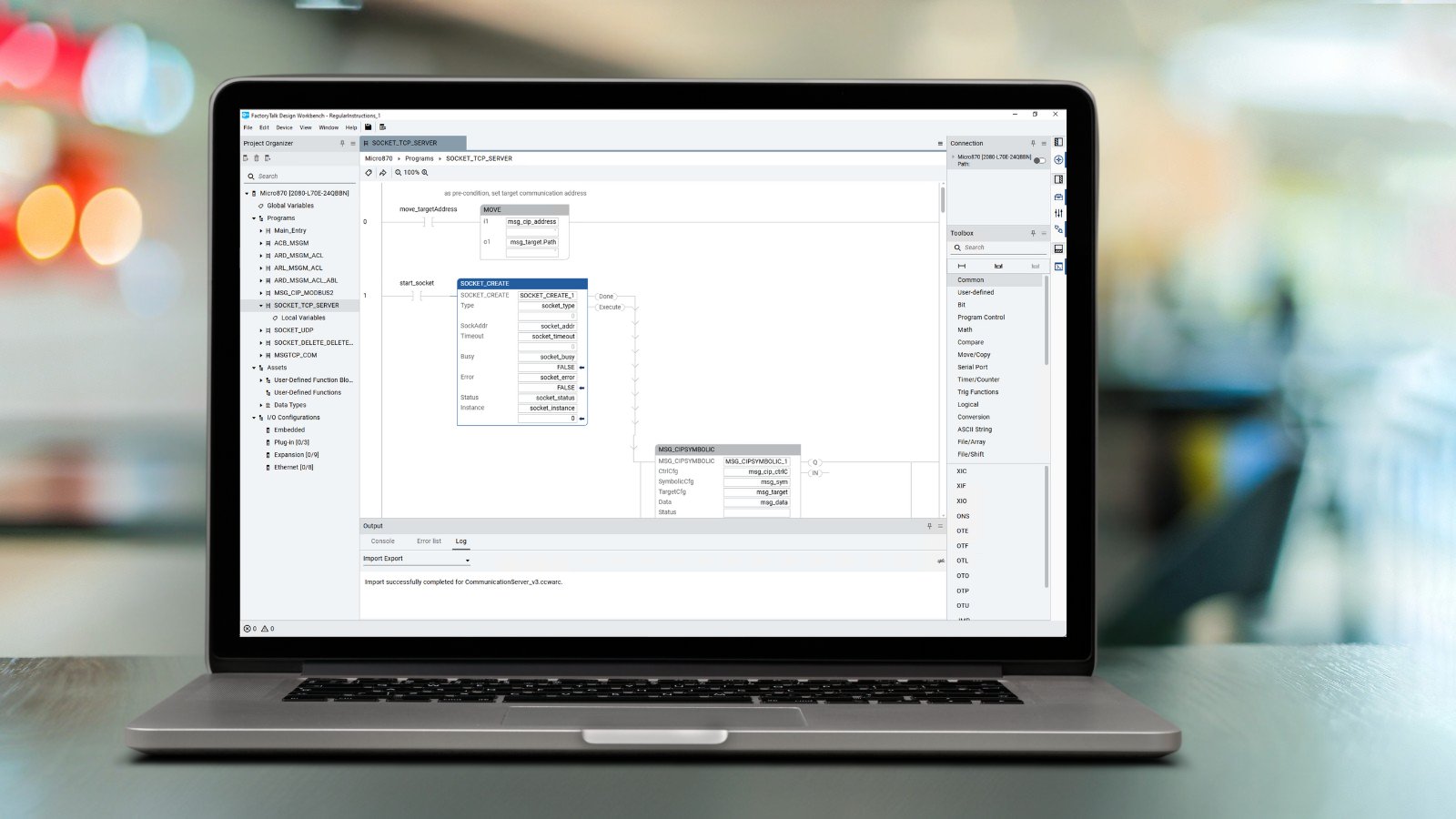Click the delete icon in the Project Organizer toolbar
Viewport: 1456px width, 819px height.
click(x=257, y=157)
